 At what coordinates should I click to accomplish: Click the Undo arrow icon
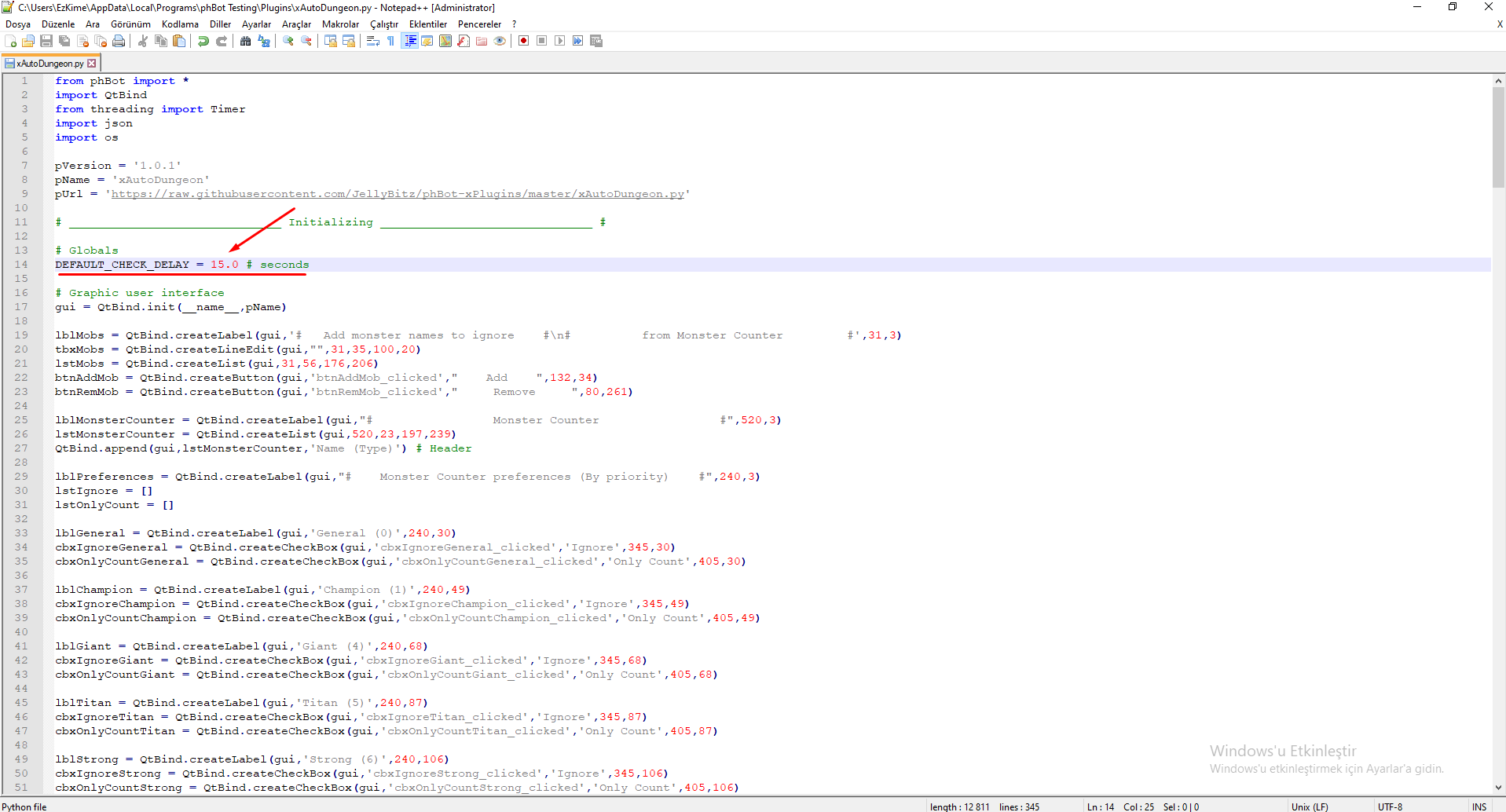pyautogui.click(x=203, y=41)
